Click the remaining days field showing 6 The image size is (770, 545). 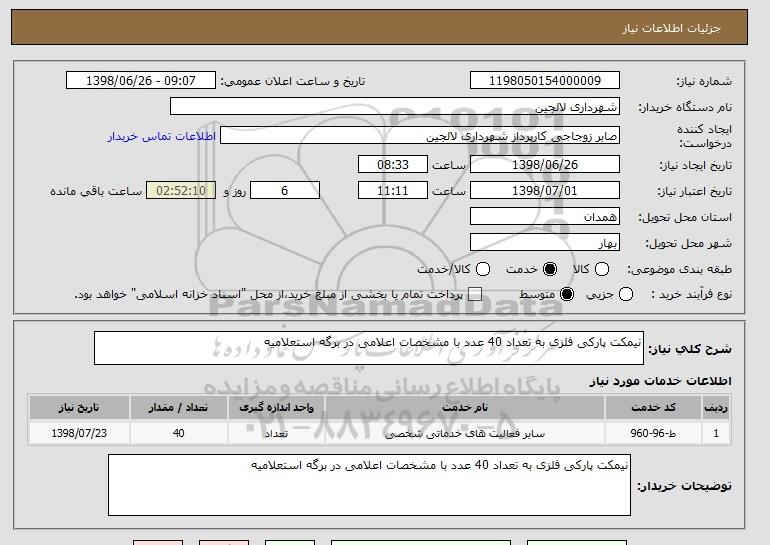pyautogui.click(x=285, y=191)
